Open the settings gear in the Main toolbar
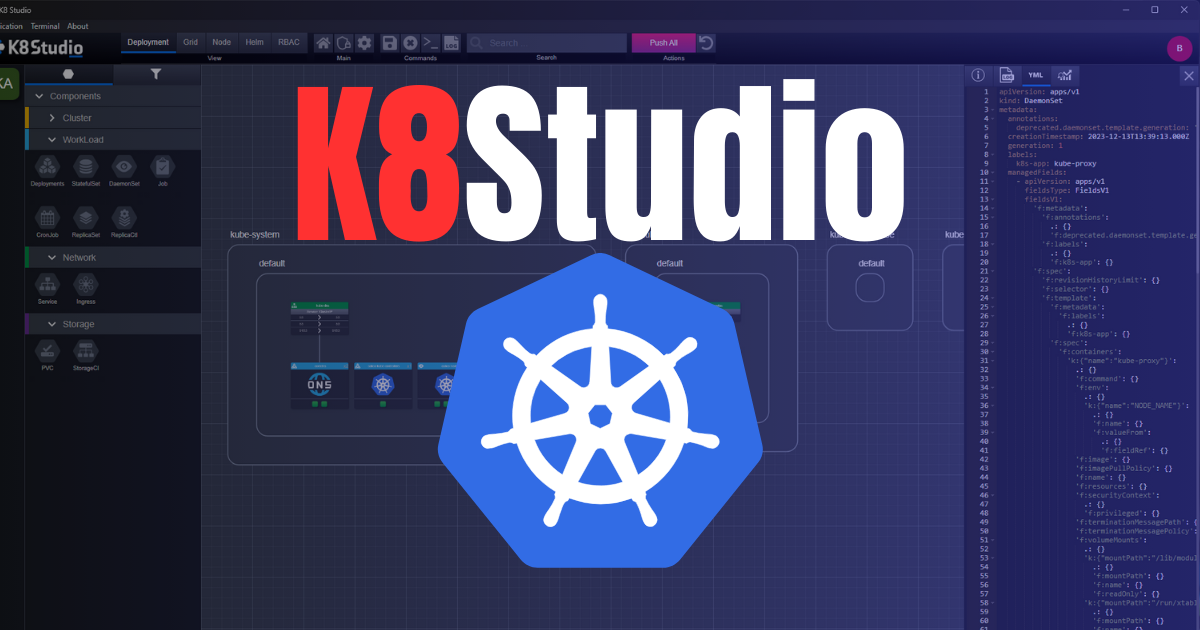Viewport: 1200px width, 630px height. (365, 42)
